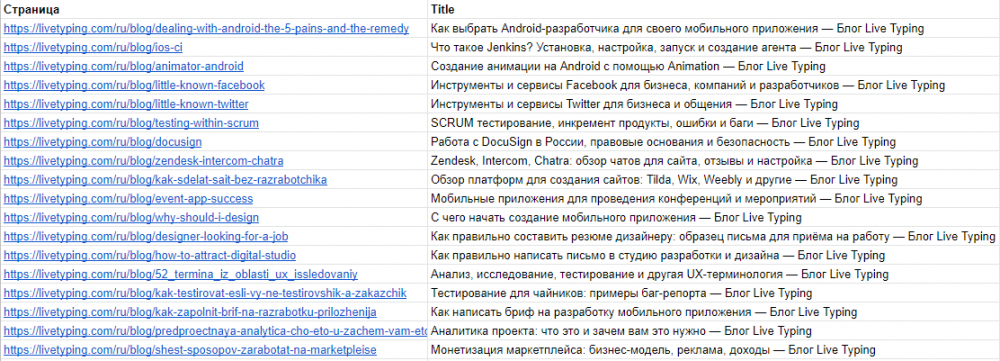Open the 52_termina_iz_oblasti_ux_issledovaniy link
The width and height of the screenshot is (1000, 361).
click(180, 274)
